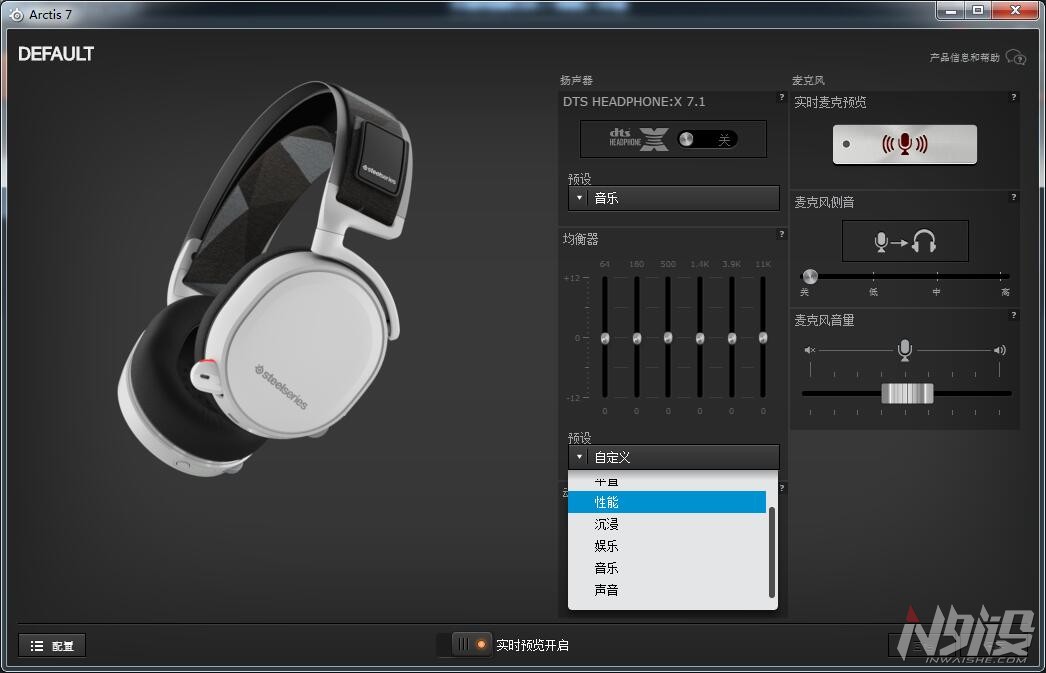Click the mute speaker icon beside mic volume
The image size is (1046, 673).
(808, 350)
